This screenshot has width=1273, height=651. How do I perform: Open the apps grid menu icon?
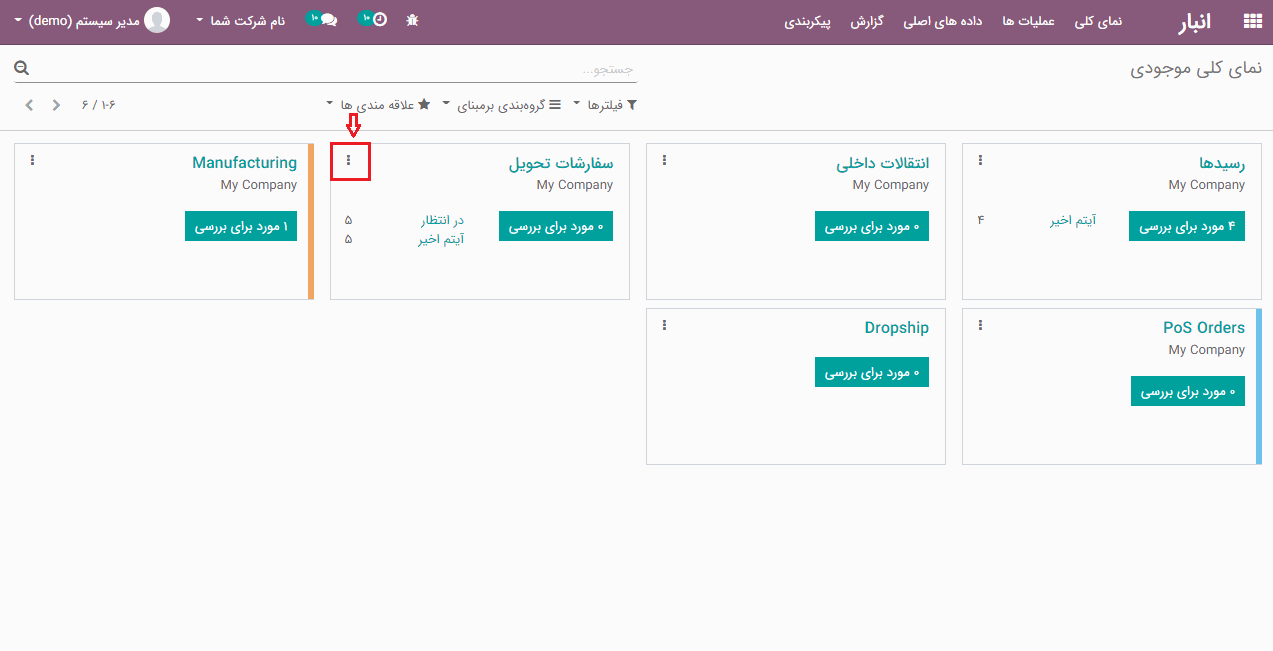pyautogui.click(x=1252, y=21)
